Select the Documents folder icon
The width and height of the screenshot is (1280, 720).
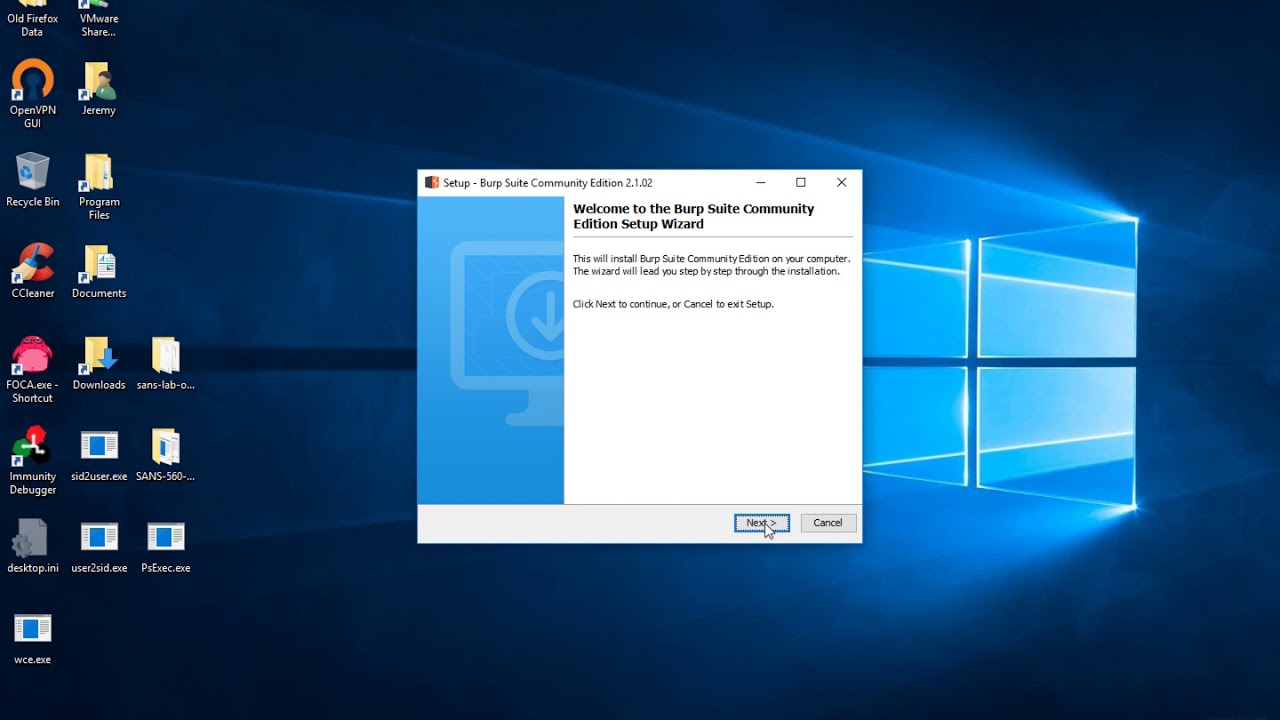(x=99, y=271)
